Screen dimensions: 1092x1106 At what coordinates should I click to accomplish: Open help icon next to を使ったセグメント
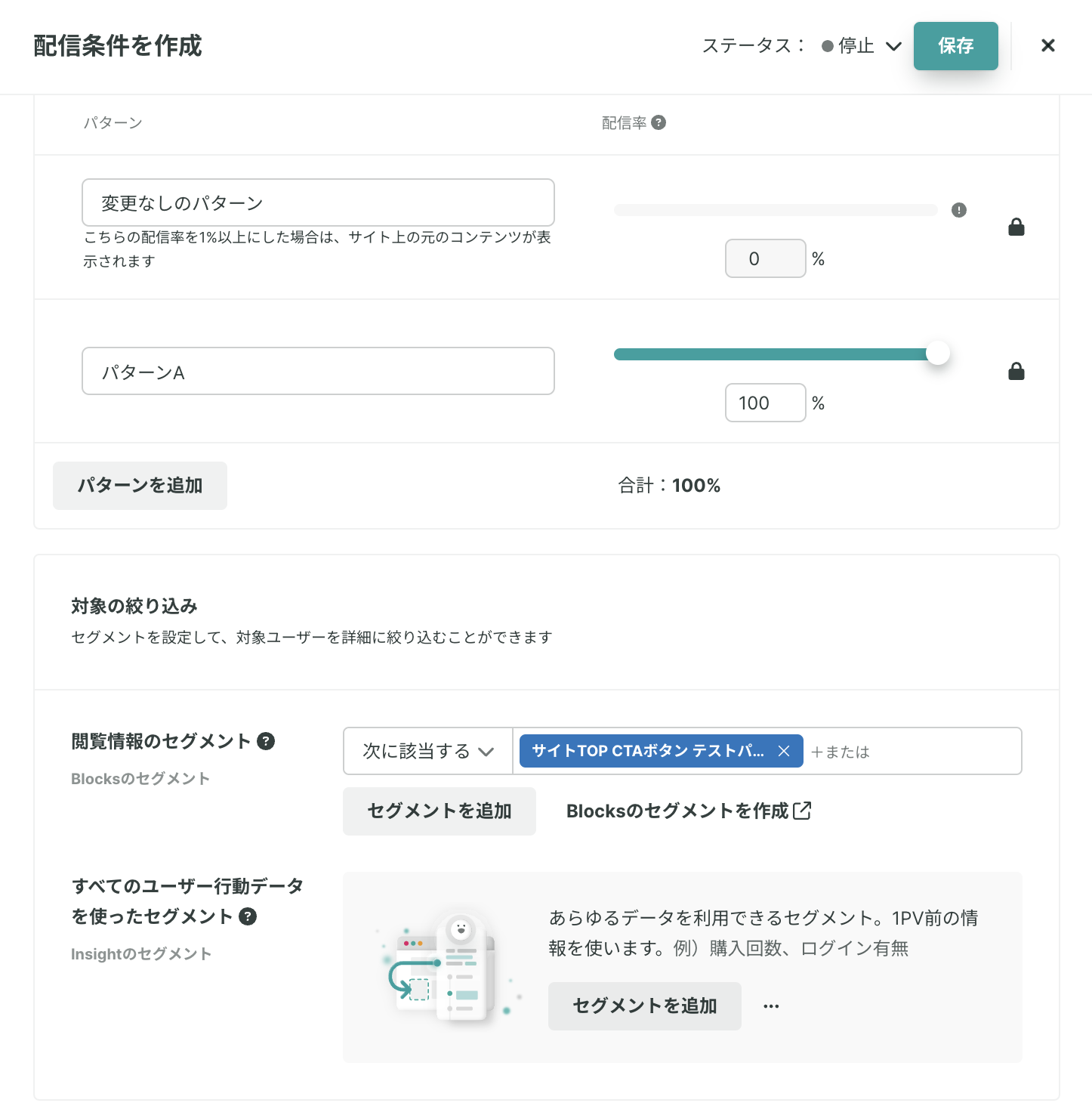coord(248,916)
